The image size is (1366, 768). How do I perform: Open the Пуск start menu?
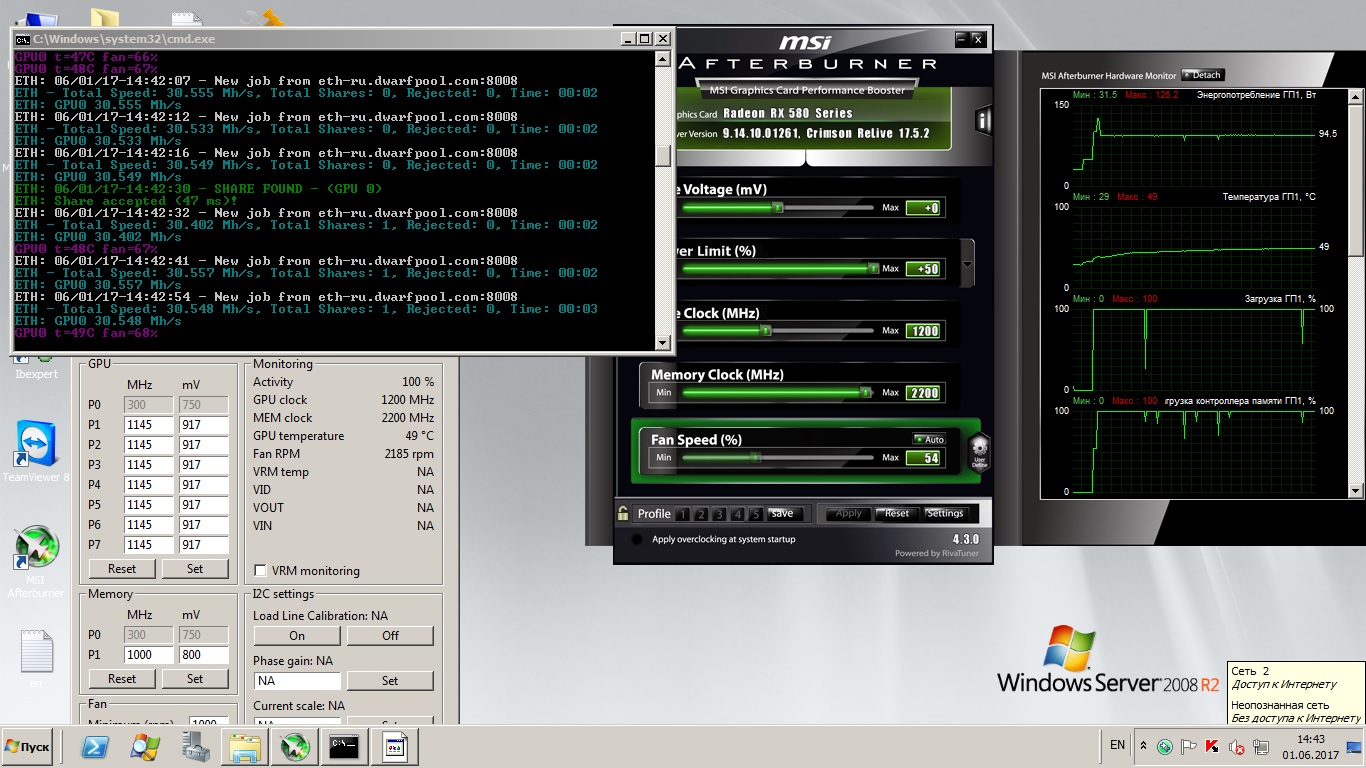click(x=28, y=747)
